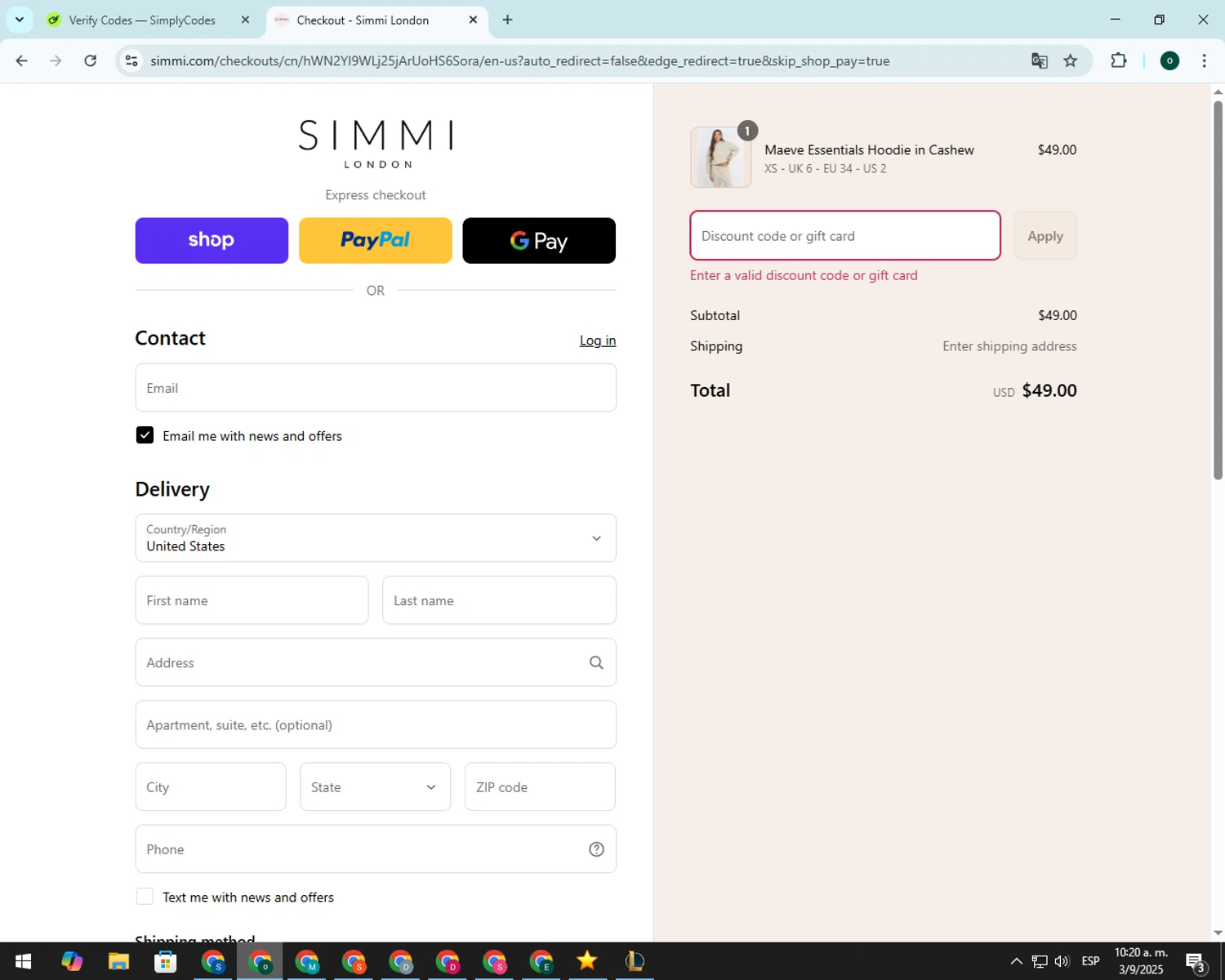1225x980 pixels.
Task: Focus the Last name field
Action: click(499, 600)
